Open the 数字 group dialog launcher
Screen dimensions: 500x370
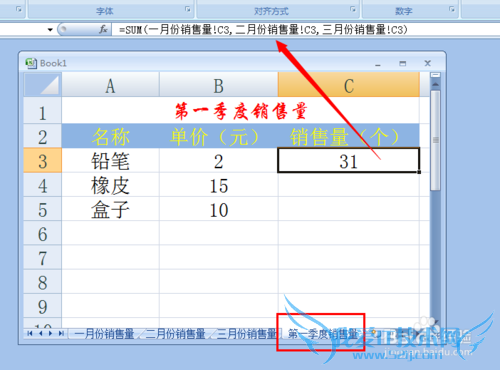click(452, 9)
